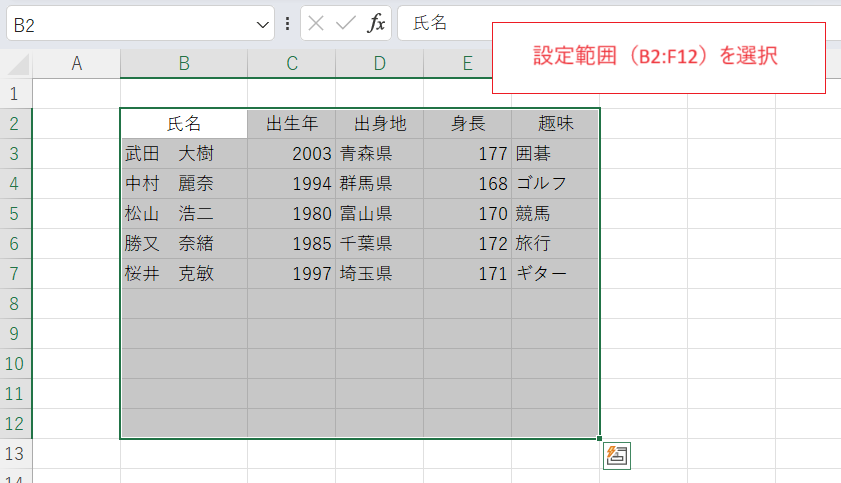841x483 pixels.
Task: Click the cell 千葉県
Action: tap(380, 244)
